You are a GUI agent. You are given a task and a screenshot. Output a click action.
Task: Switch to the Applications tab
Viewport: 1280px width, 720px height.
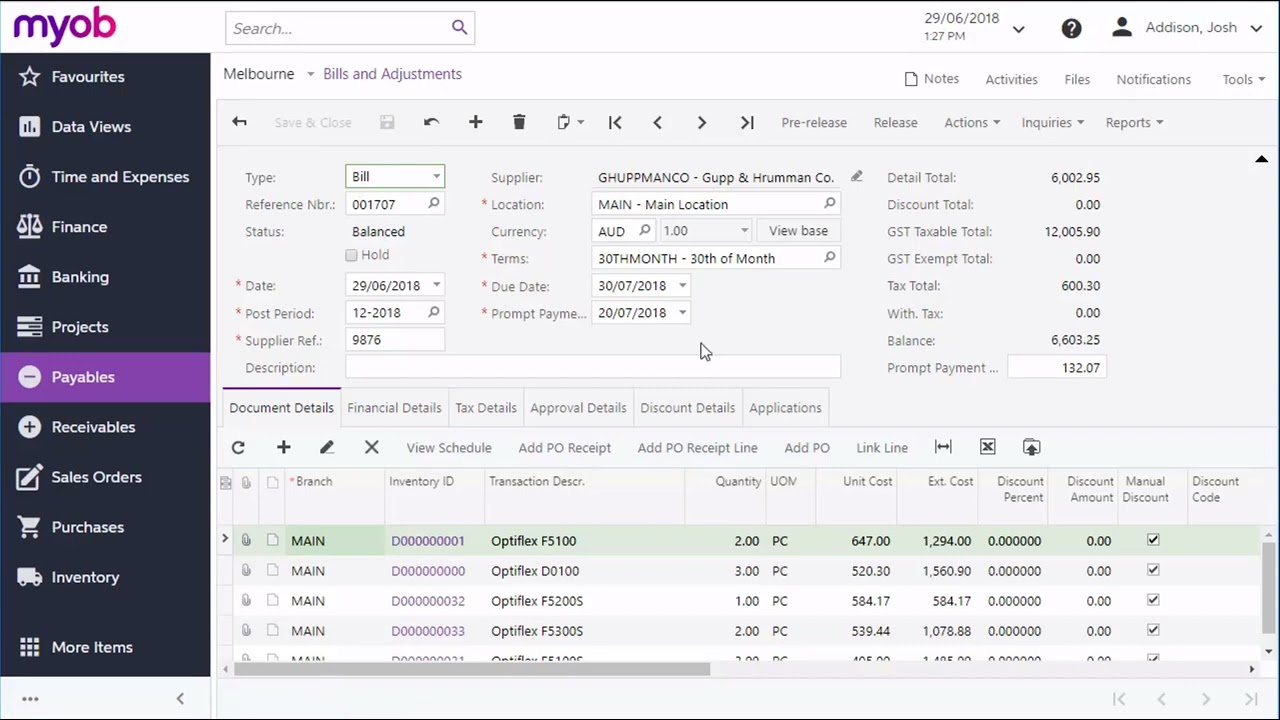tap(785, 407)
